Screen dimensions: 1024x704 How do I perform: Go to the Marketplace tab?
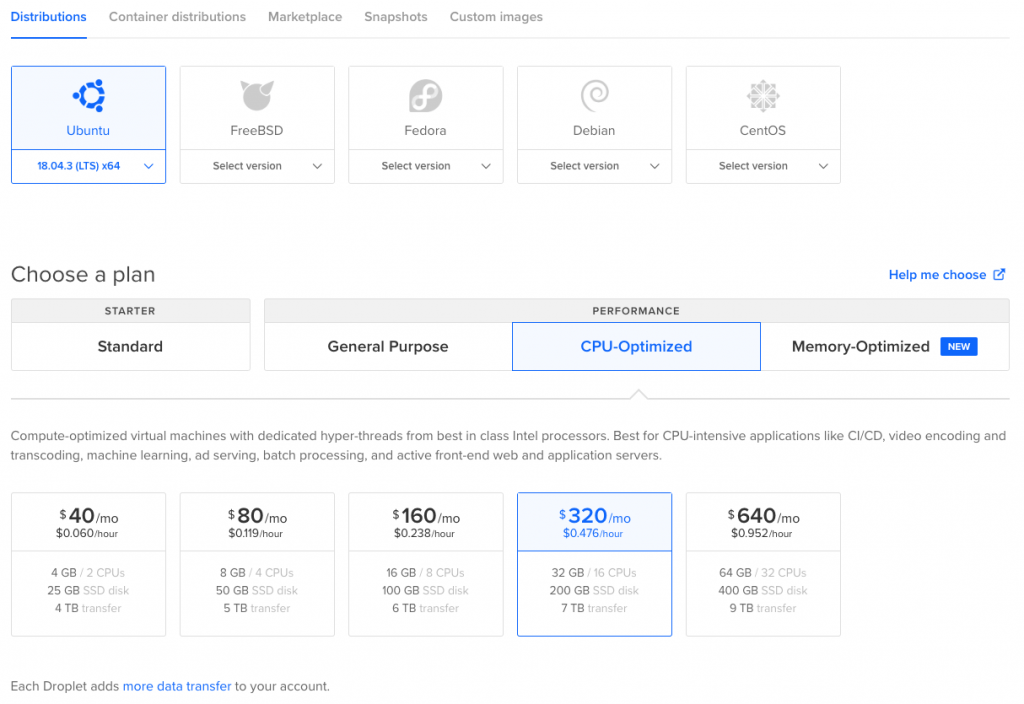(x=305, y=17)
